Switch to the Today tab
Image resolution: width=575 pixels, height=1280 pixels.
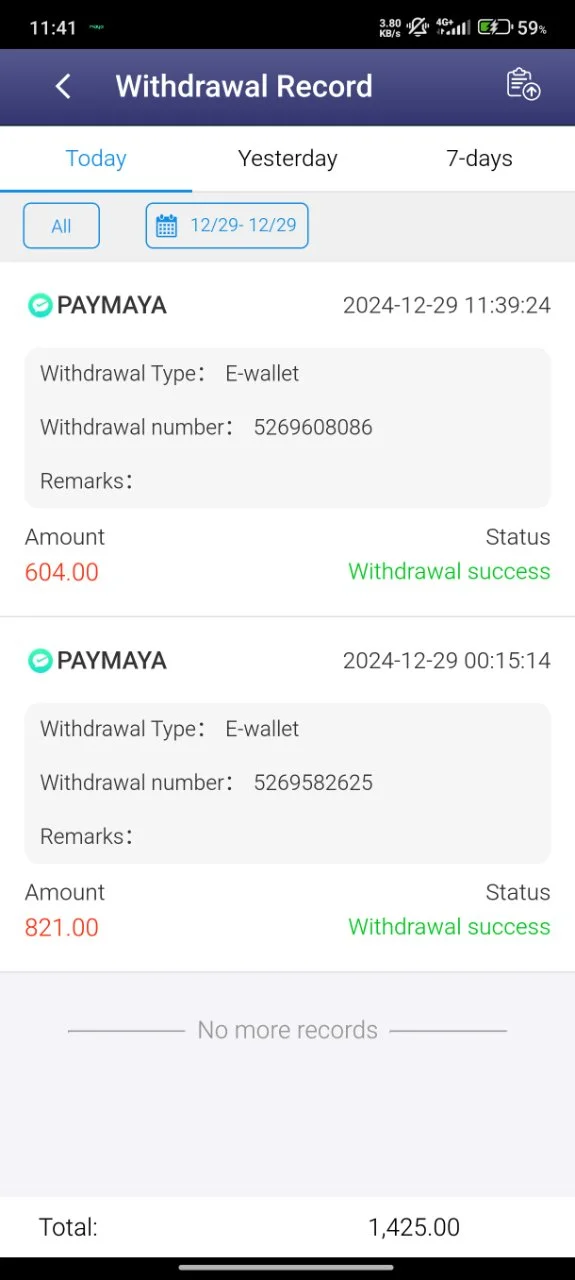click(x=96, y=158)
